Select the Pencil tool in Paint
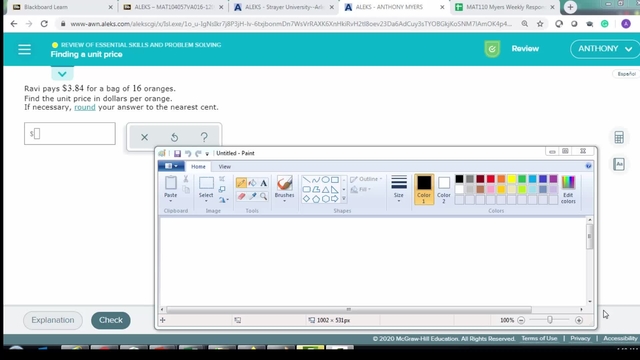This screenshot has width=640, height=360. (241, 183)
